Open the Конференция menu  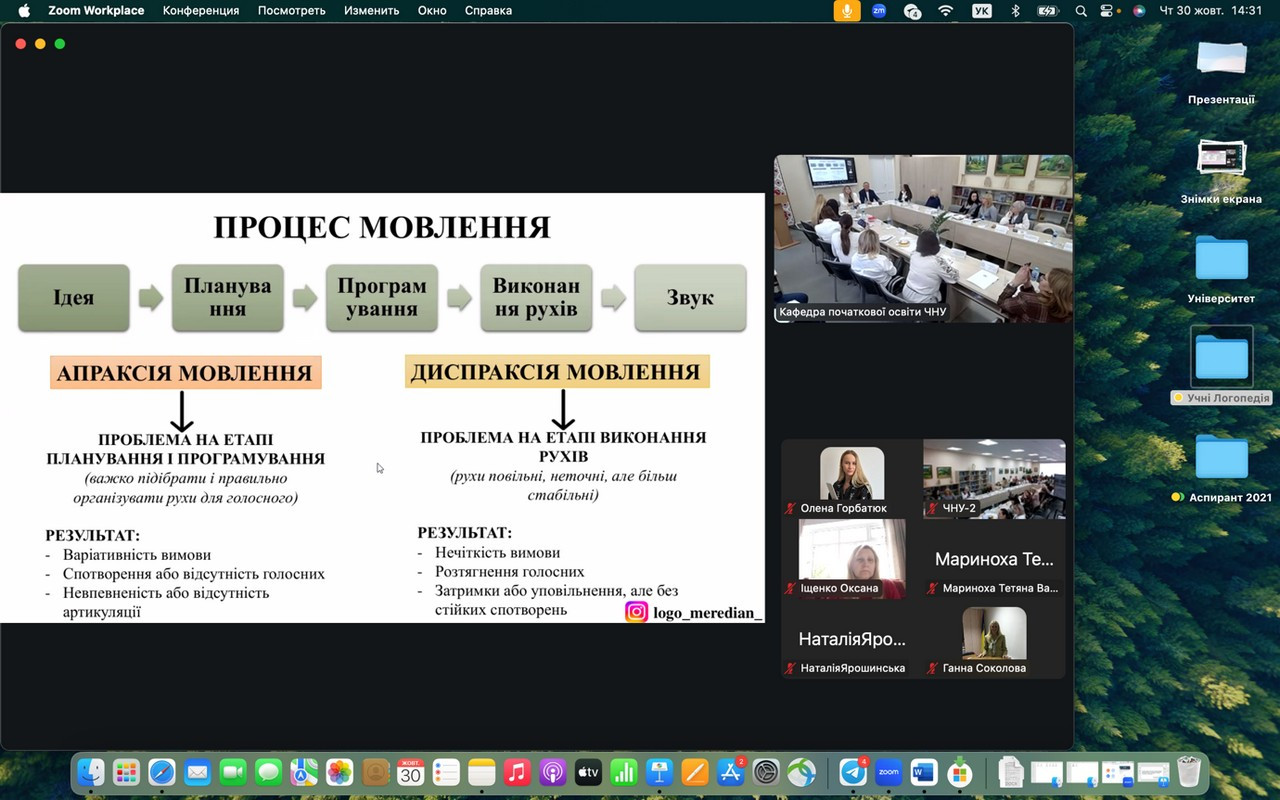(x=201, y=11)
